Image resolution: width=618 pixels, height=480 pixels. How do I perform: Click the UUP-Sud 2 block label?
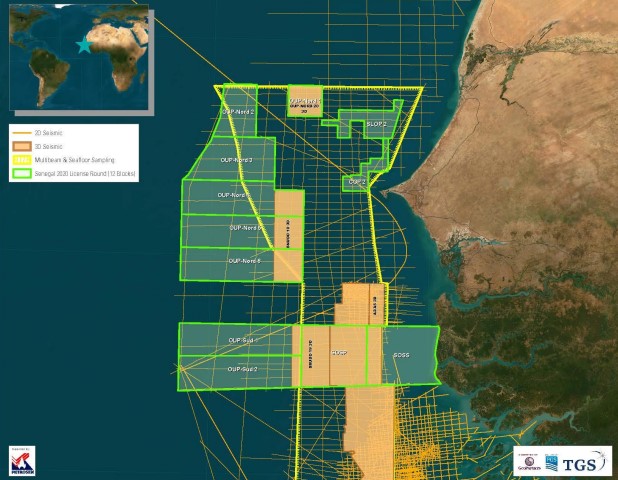(243, 369)
